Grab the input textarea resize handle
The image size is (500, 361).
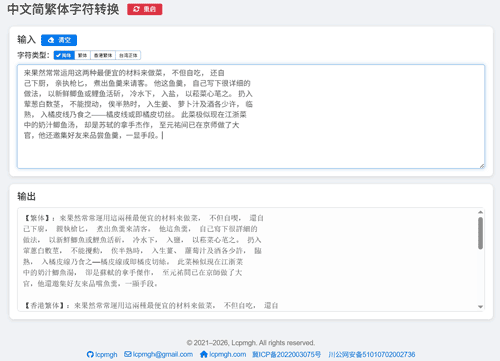click(482, 166)
